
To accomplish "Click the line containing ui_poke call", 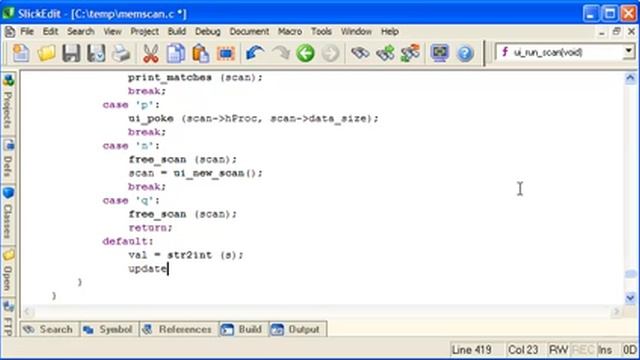I will click(x=253, y=118).
